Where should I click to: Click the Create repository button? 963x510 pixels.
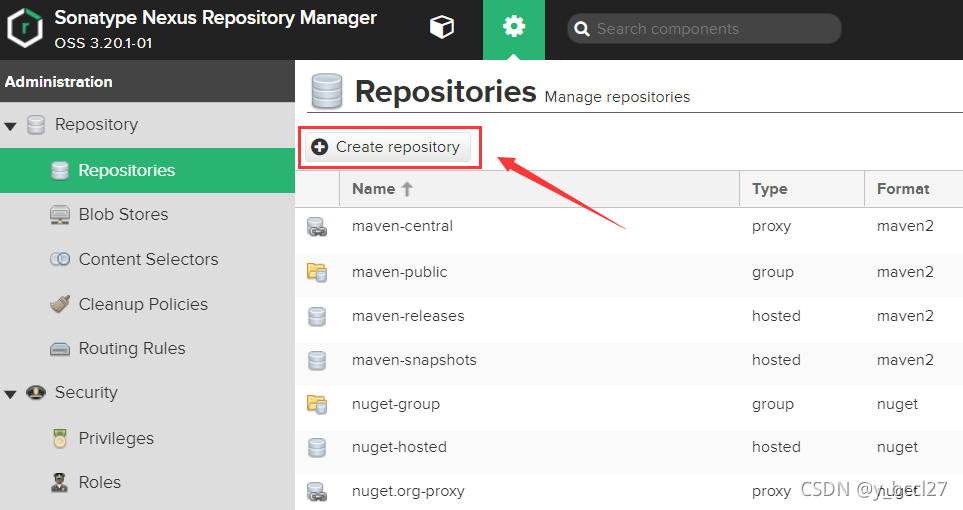(388, 147)
